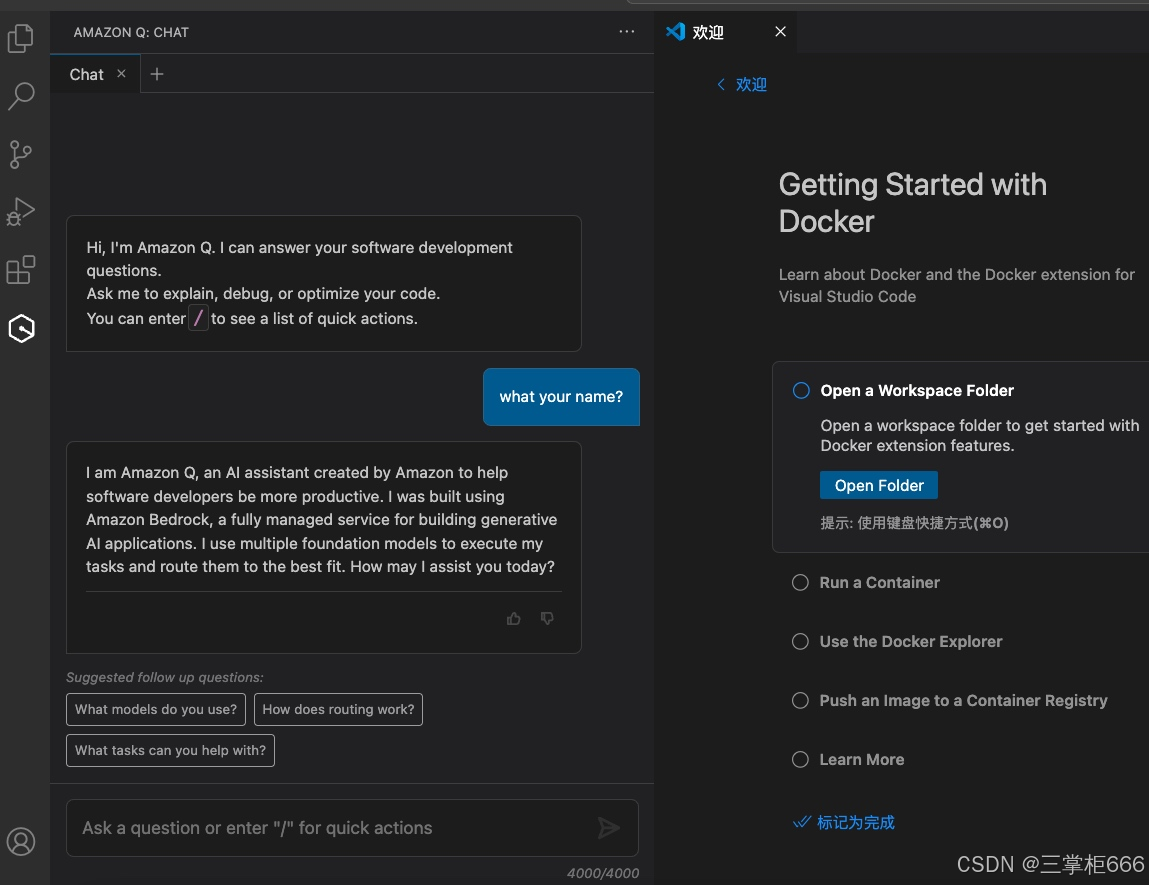The image size is (1149, 885).
Task: Open the Amazon Q Chat more actions menu
Action: (627, 32)
